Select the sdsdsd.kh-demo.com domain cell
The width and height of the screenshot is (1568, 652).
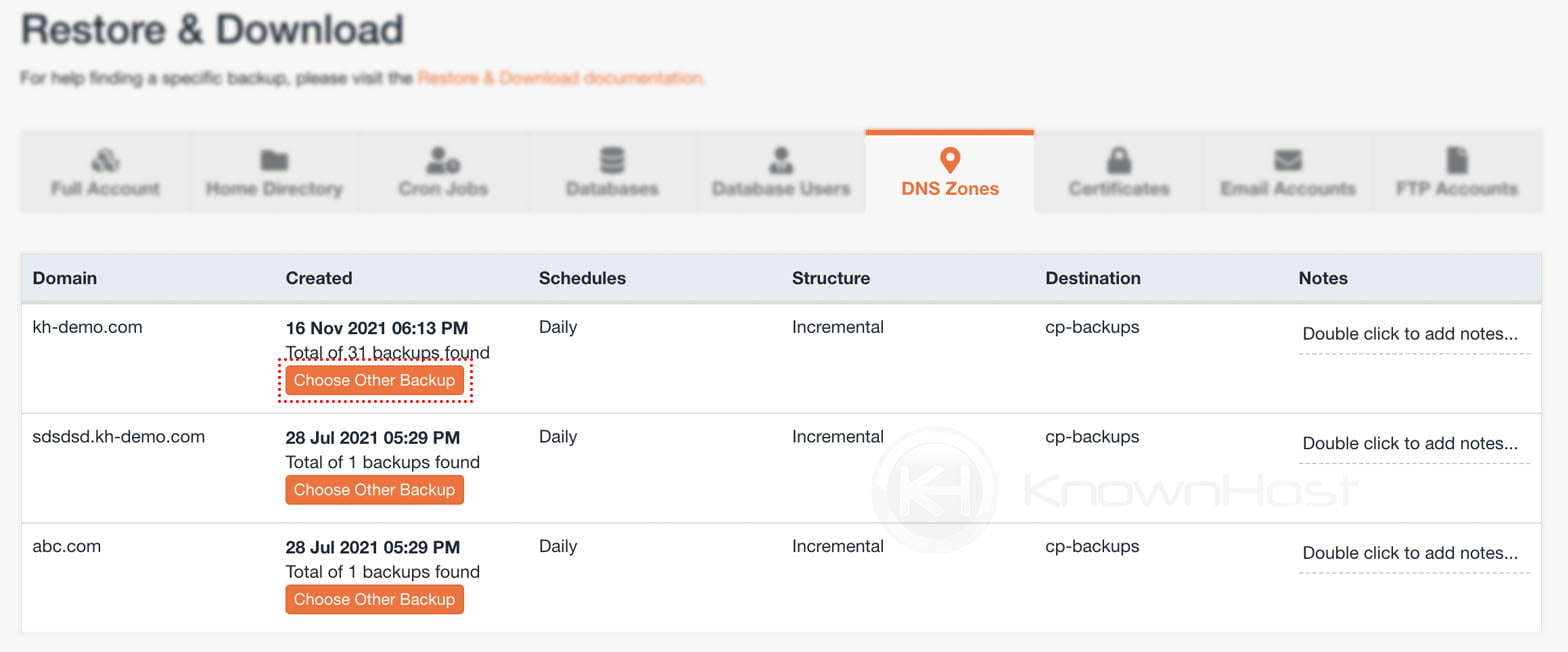(118, 437)
